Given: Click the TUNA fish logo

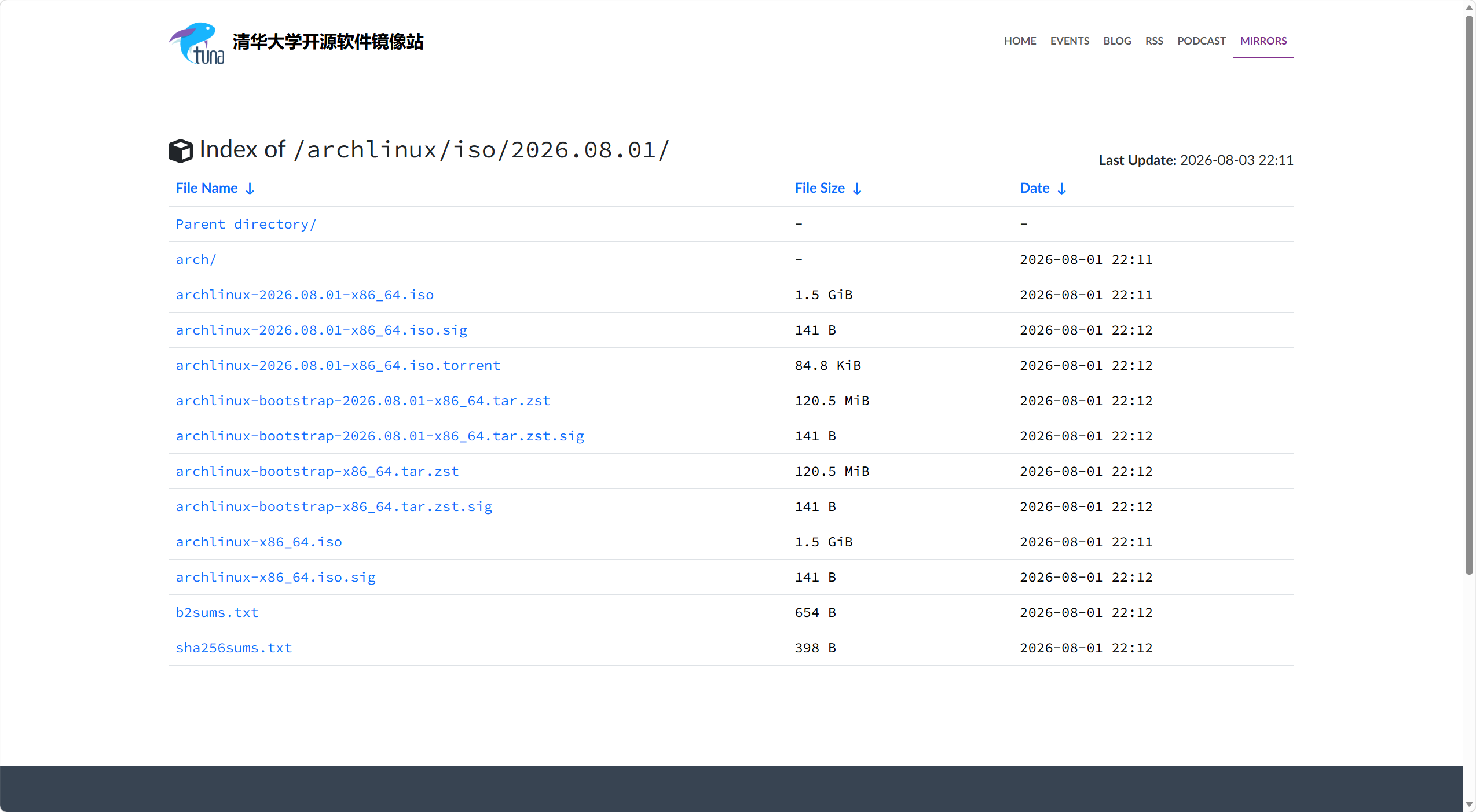Looking at the screenshot, I should [x=197, y=43].
